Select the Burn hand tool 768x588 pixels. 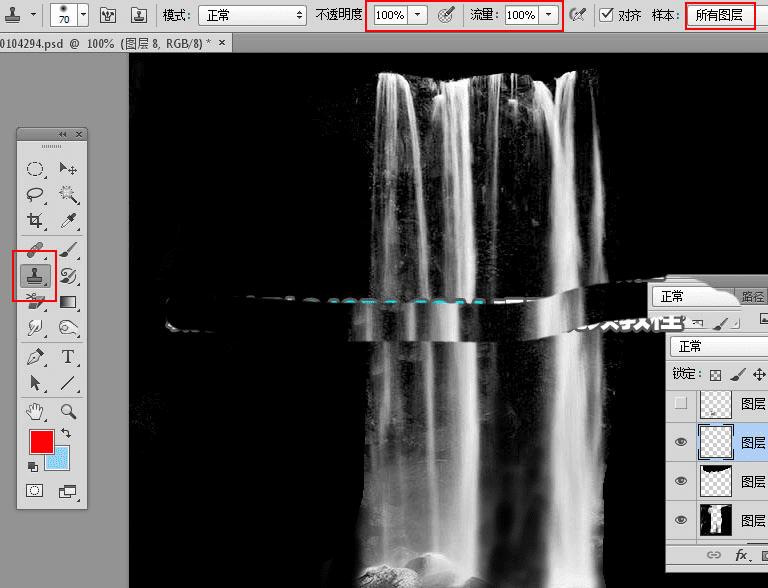pyautogui.click(x=68, y=327)
